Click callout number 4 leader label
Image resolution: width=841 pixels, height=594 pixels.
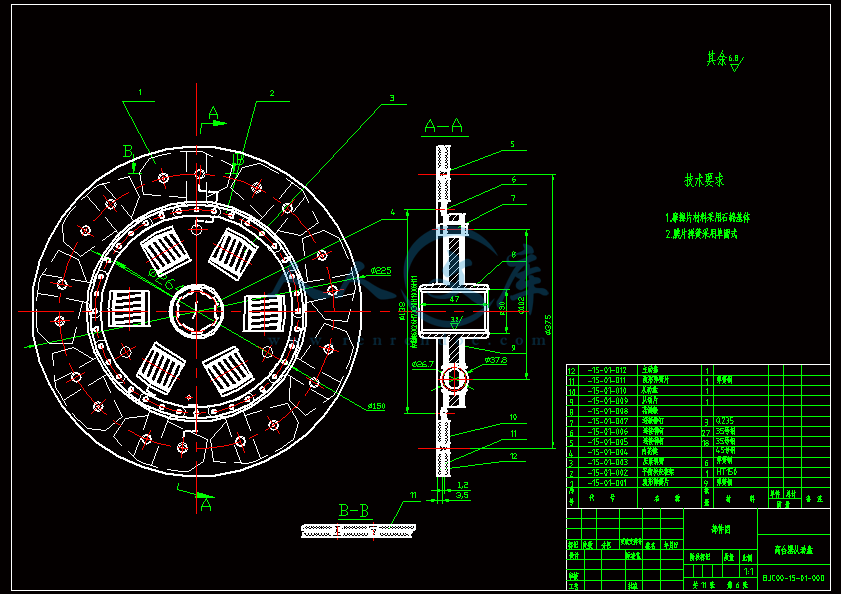tap(393, 212)
